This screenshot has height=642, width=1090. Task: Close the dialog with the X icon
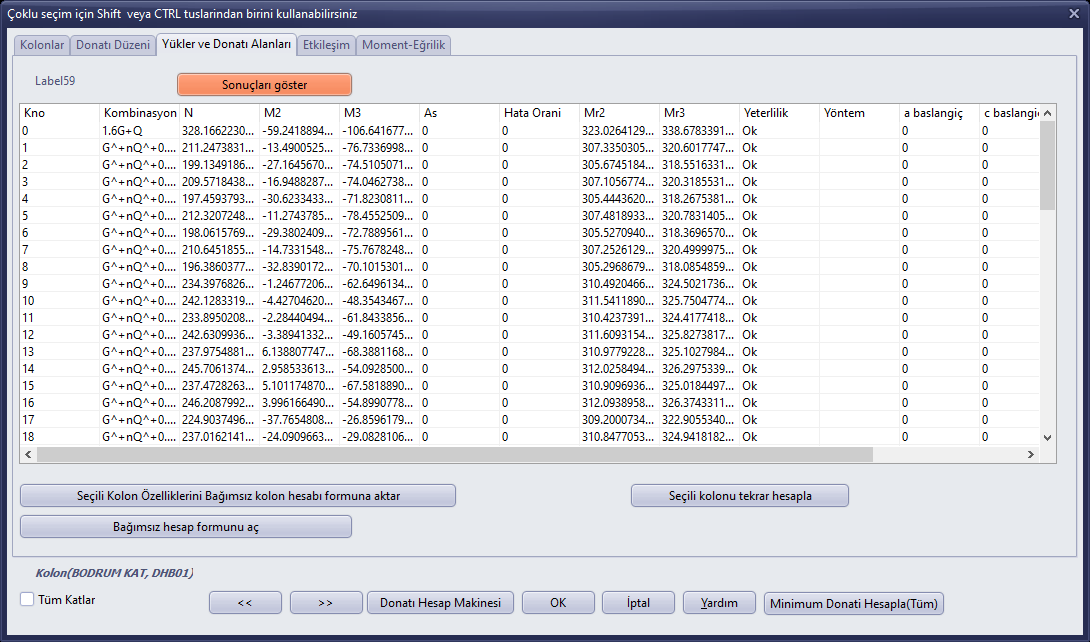[1074, 13]
